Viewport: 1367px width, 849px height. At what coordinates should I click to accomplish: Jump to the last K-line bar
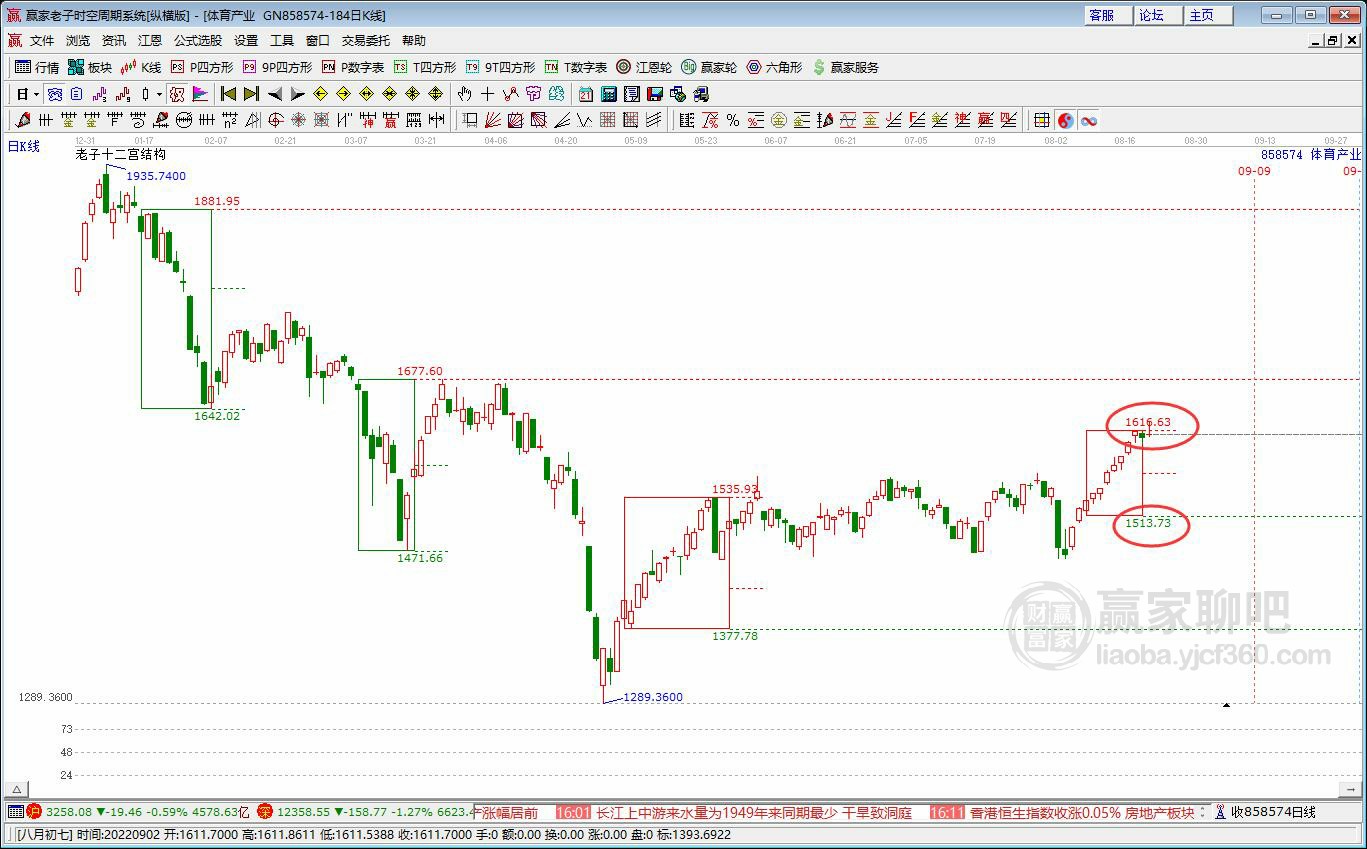pos(251,94)
